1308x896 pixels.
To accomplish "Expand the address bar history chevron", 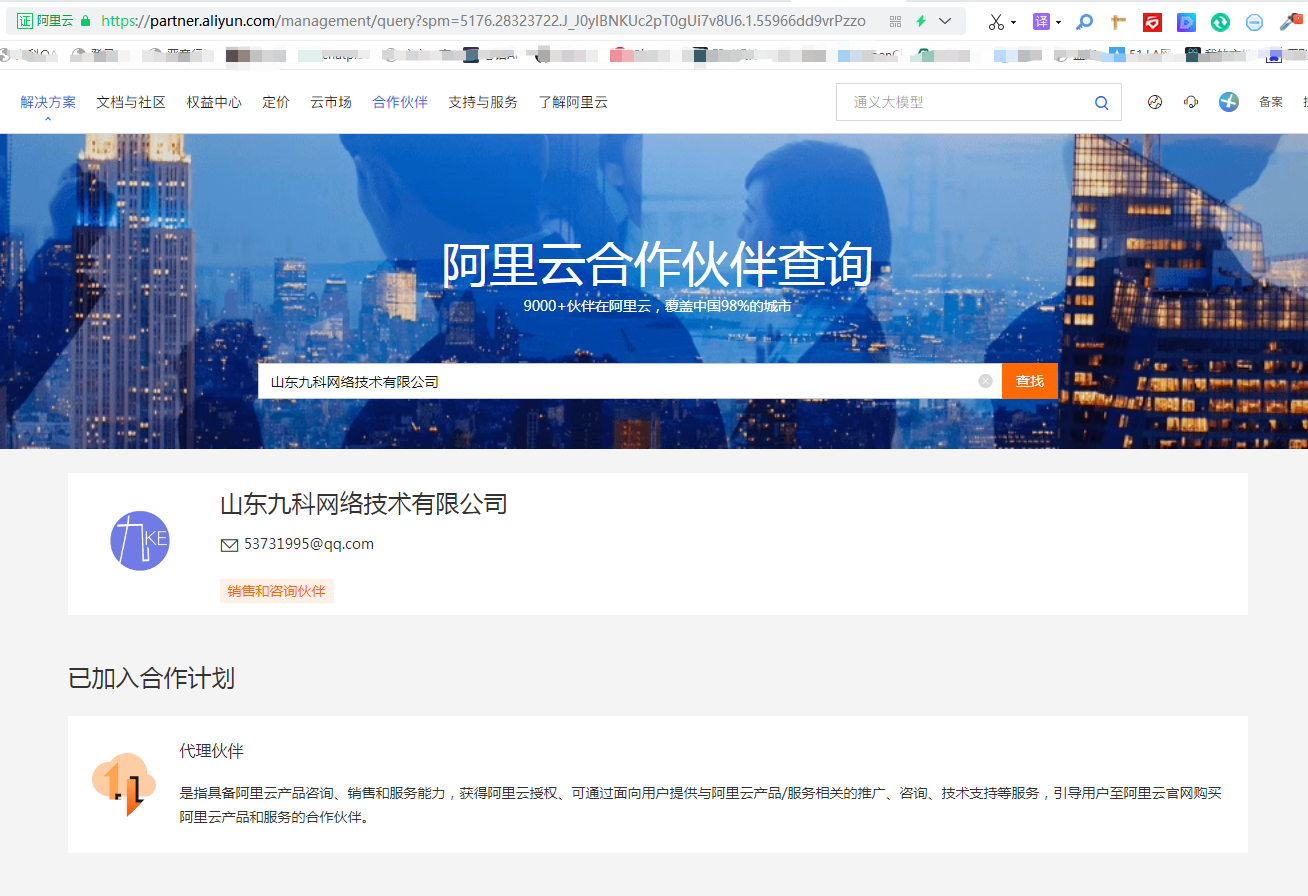I will coord(946,21).
